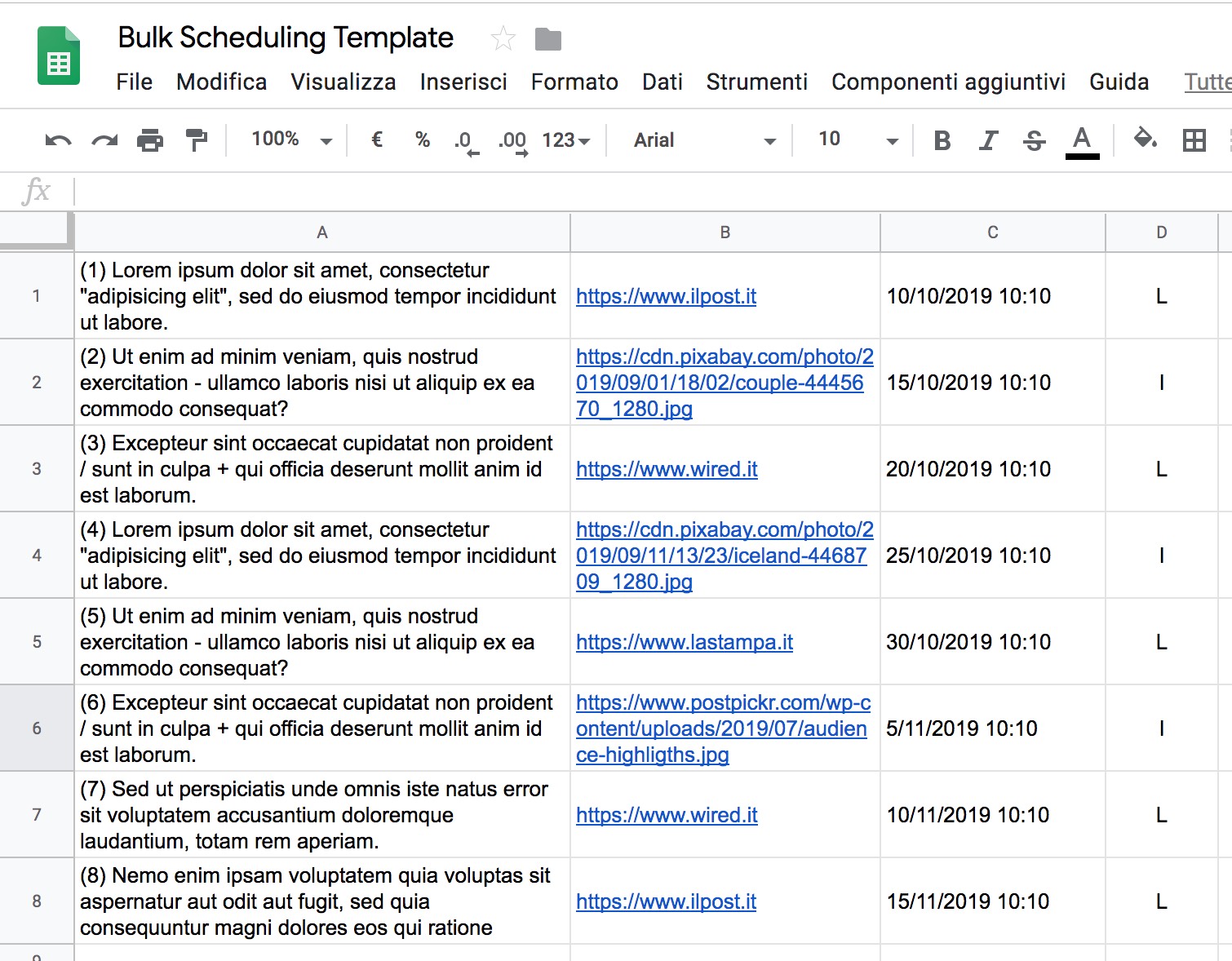This screenshot has height=961, width=1232.
Task: Open the Strumenti menu
Action: point(756,82)
